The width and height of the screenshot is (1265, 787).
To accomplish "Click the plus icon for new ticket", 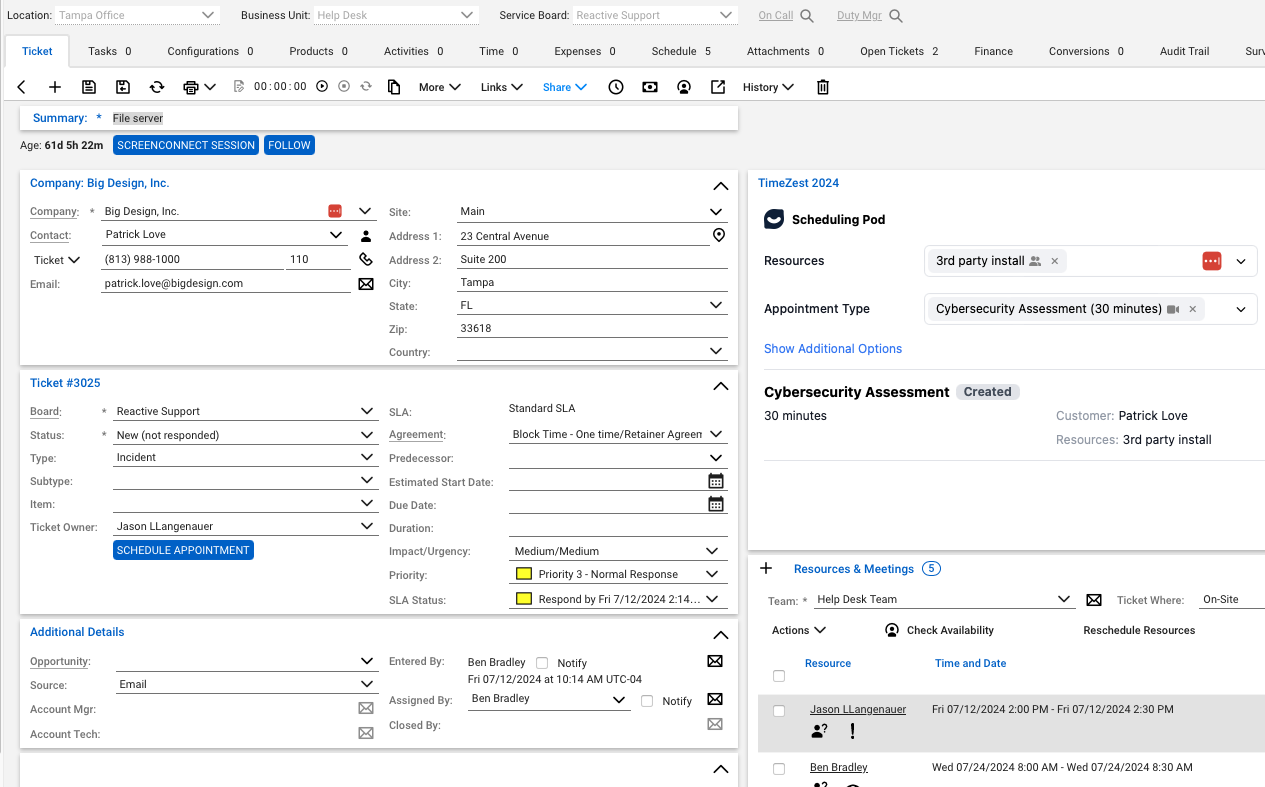I will pos(55,87).
